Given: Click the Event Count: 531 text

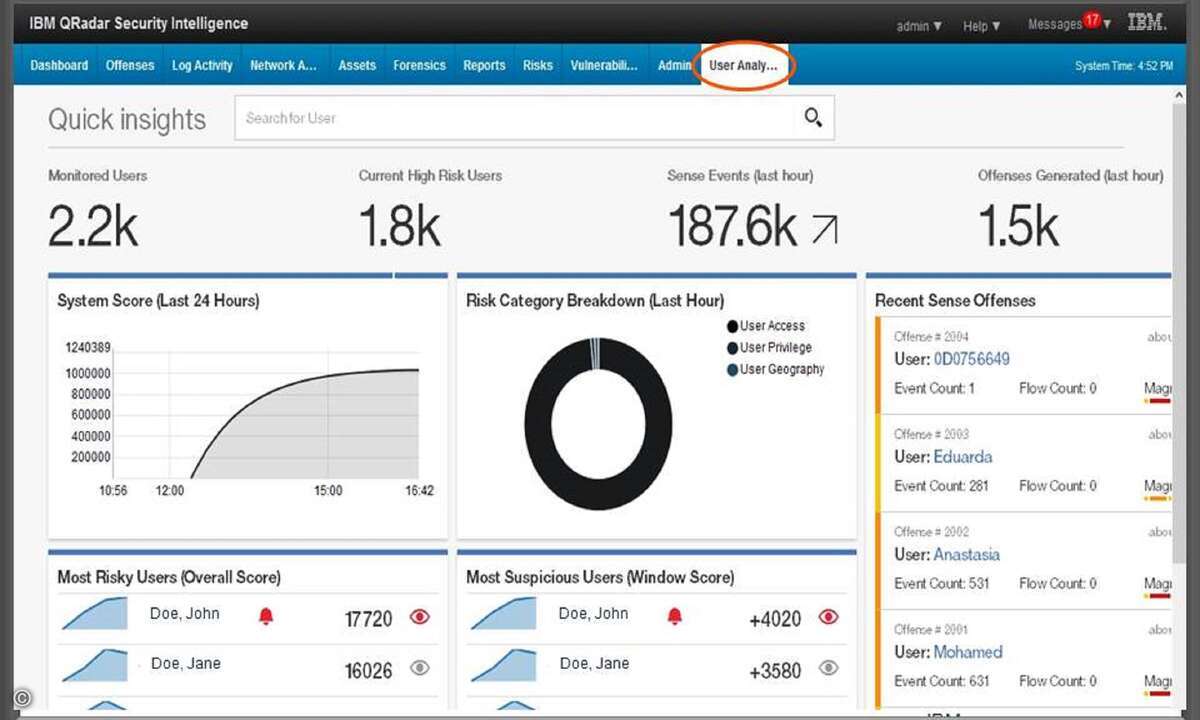Looking at the screenshot, I should (941, 583).
